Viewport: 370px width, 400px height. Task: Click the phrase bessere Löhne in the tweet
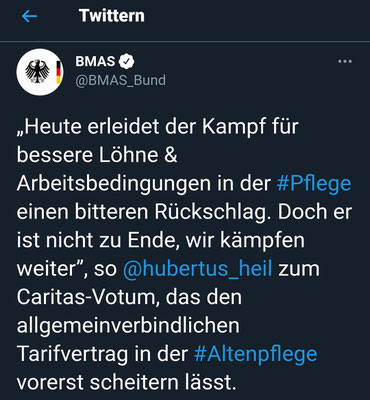87,155
